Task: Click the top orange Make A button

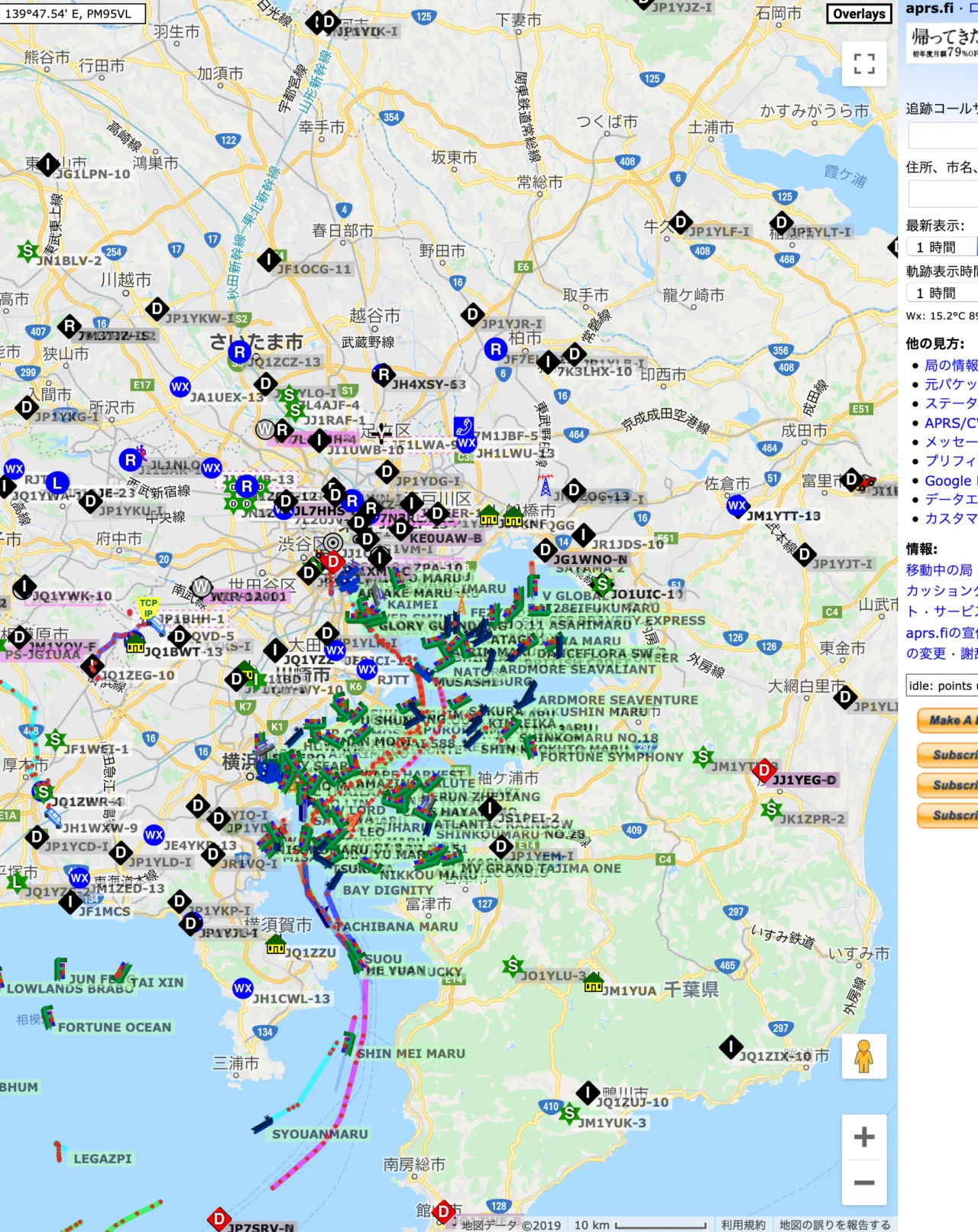Action: (948, 720)
